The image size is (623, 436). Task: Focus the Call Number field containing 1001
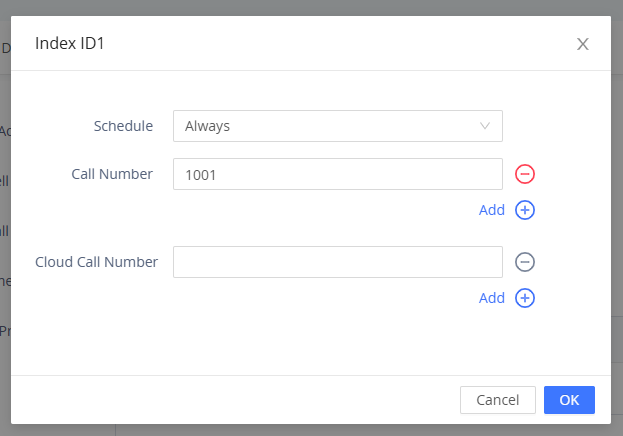338,174
